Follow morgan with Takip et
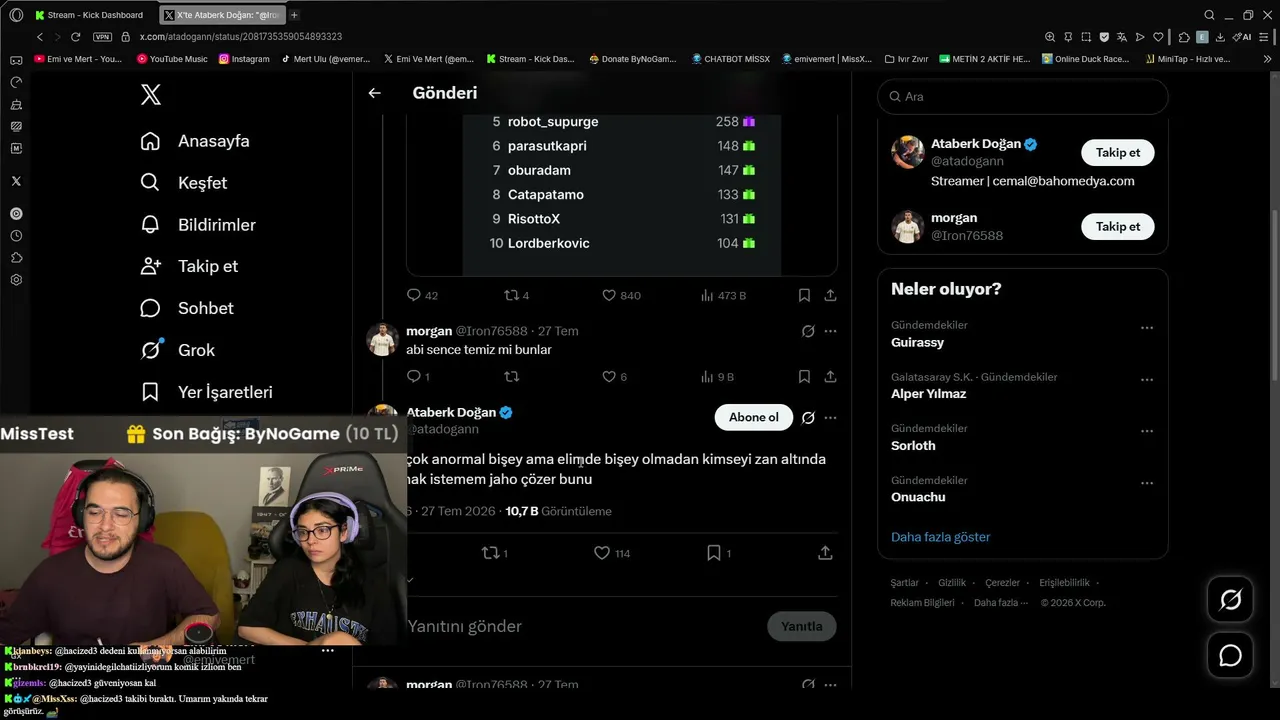The width and height of the screenshot is (1280, 720). 1118,227
